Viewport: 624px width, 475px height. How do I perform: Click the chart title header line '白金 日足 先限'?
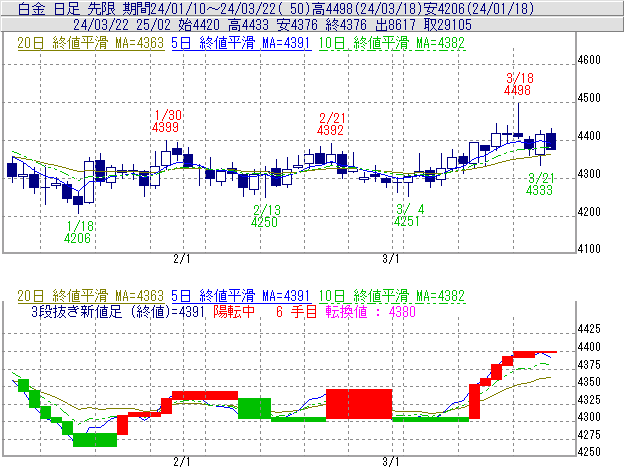click(x=275, y=8)
